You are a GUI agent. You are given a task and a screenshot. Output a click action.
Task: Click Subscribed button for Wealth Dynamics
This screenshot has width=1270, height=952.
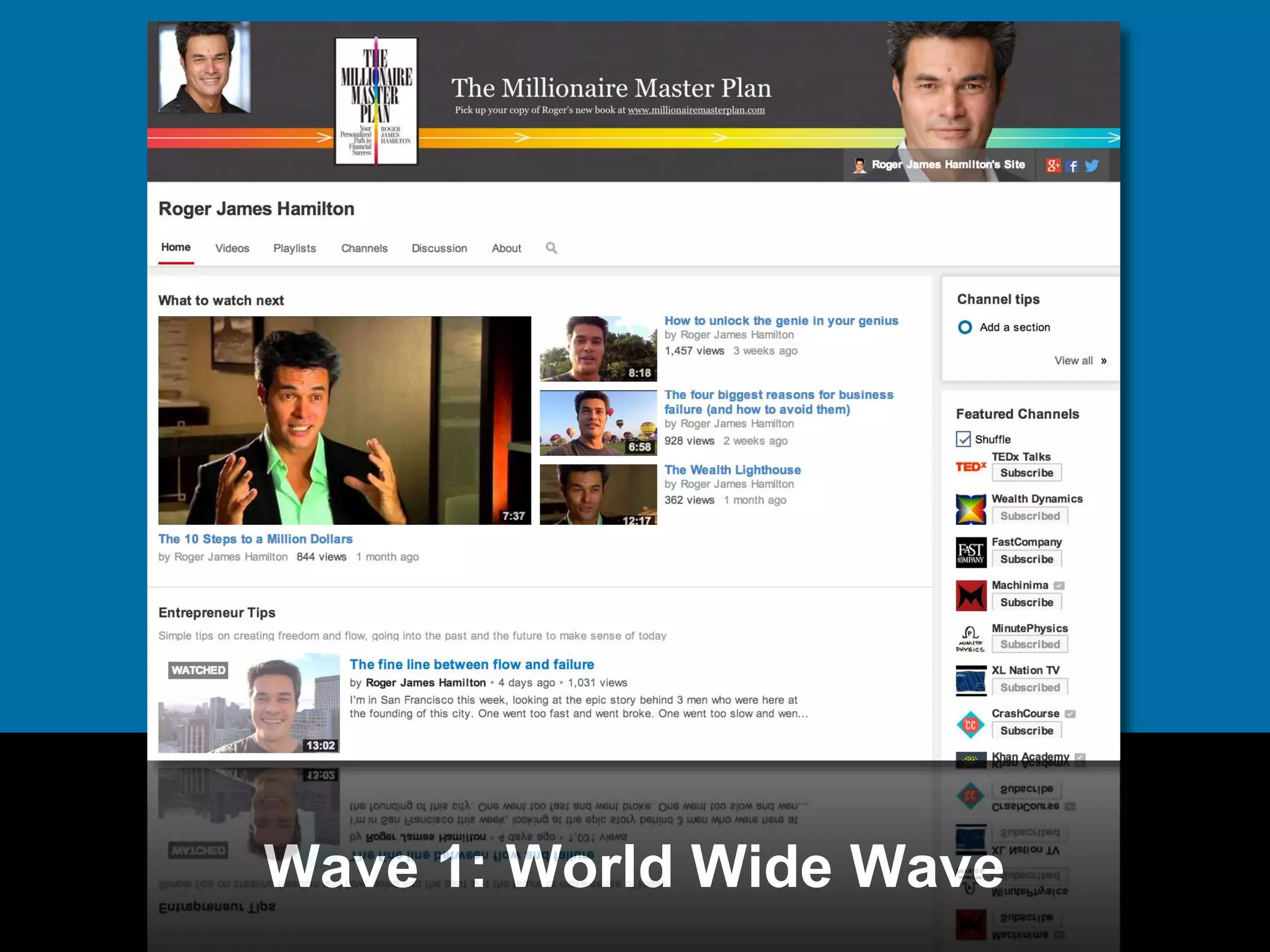tap(1029, 516)
